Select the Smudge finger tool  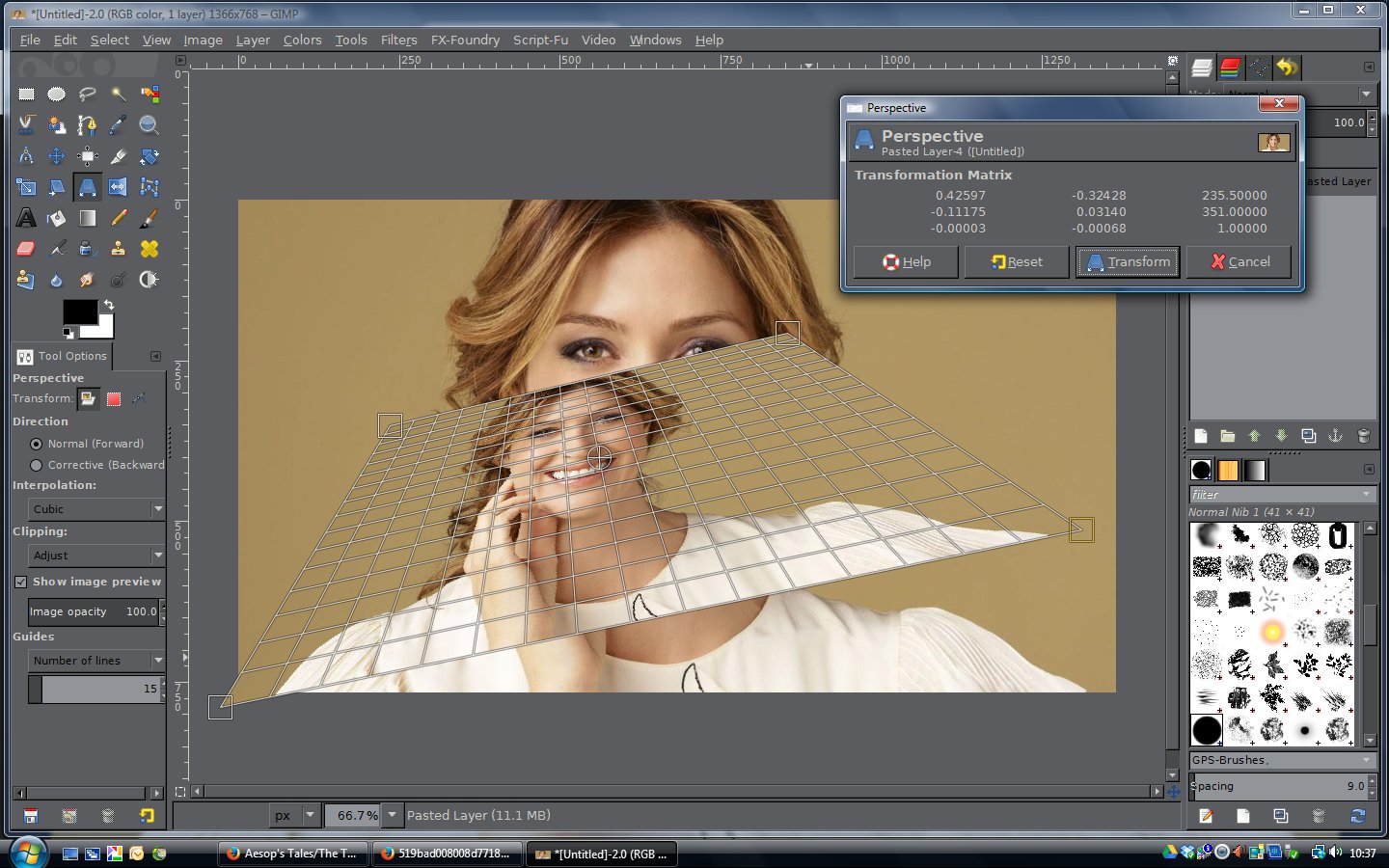pos(88,280)
